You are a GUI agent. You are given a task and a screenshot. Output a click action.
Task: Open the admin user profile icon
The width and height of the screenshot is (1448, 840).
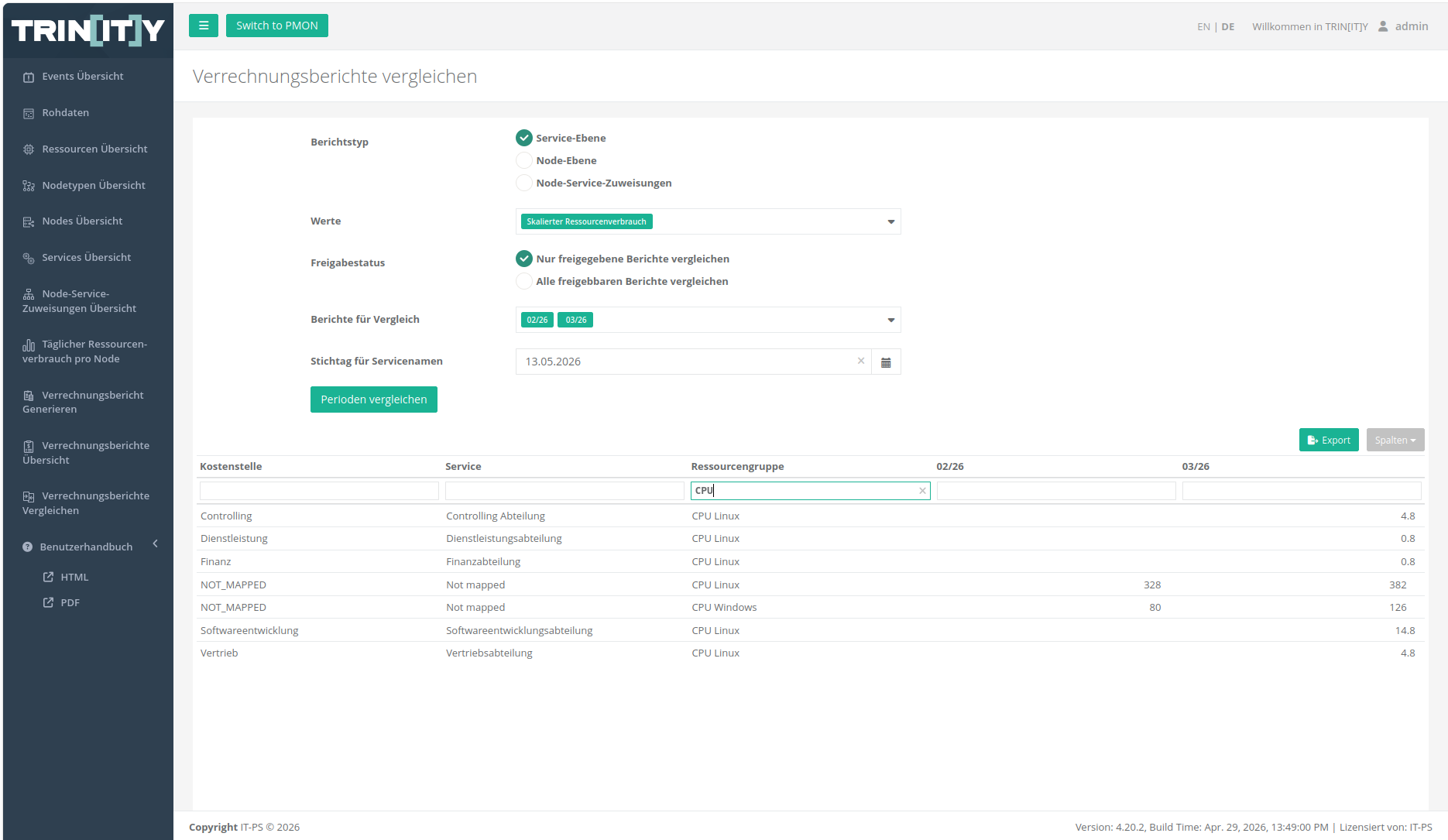coord(1383,26)
